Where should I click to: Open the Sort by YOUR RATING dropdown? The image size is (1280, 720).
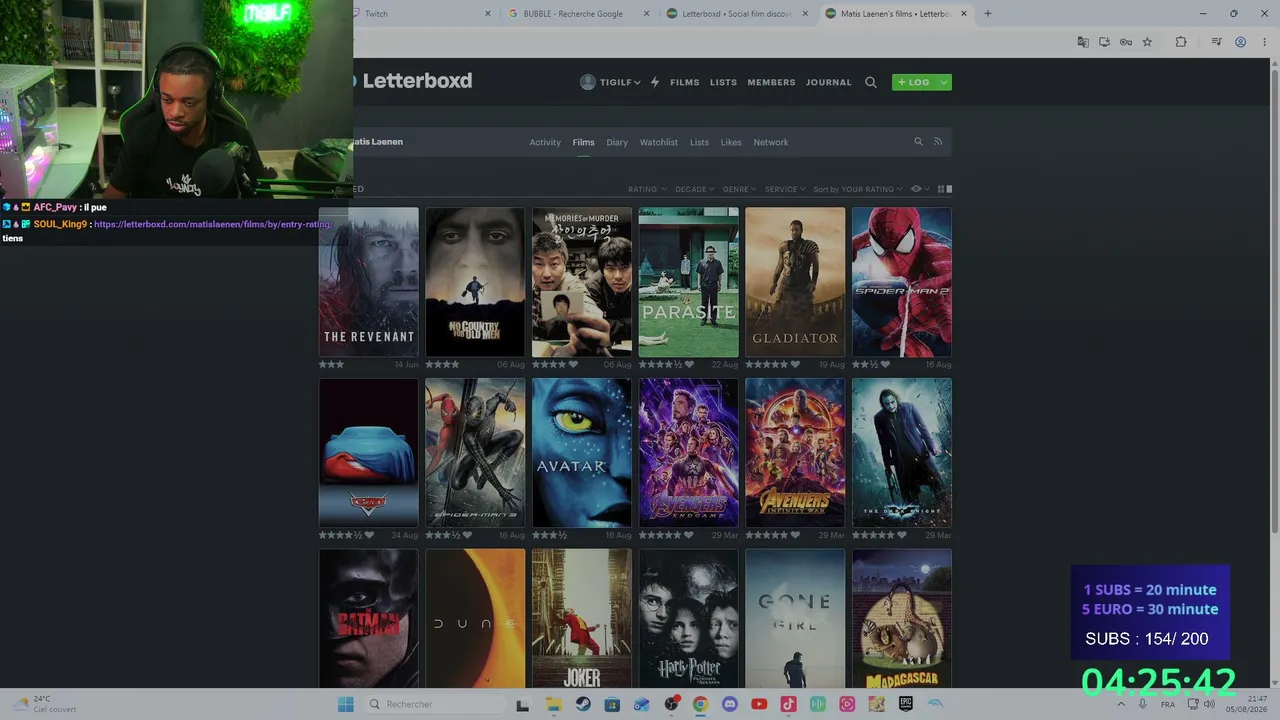[858, 189]
